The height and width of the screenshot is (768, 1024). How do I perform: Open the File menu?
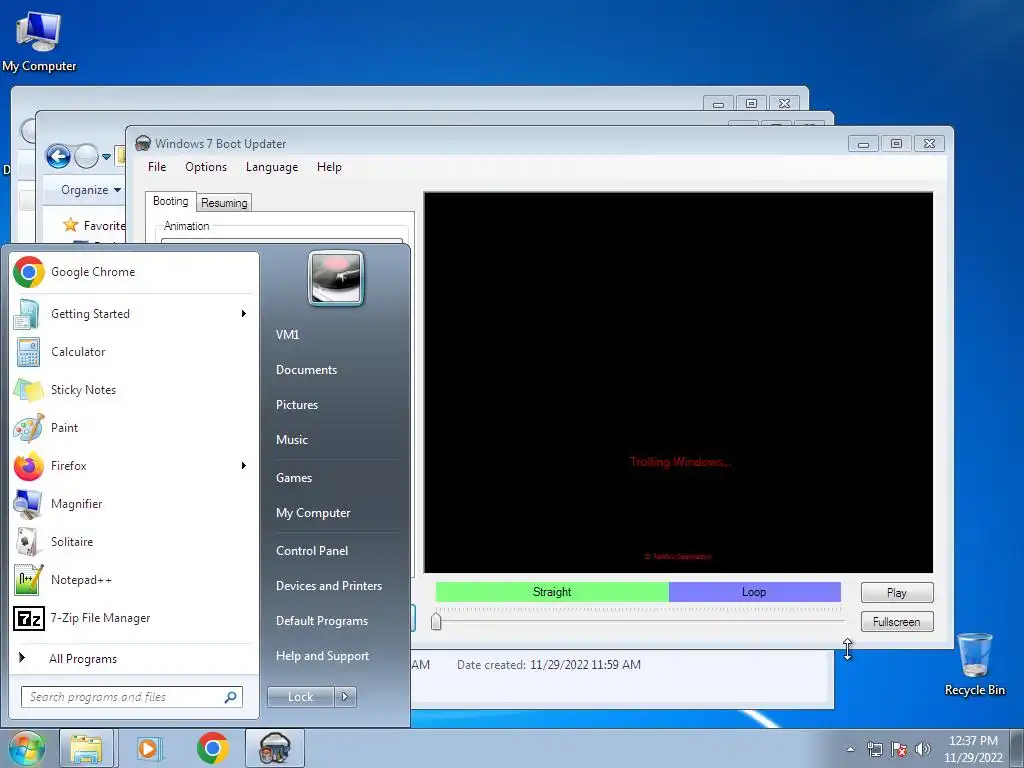coord(157,167)
